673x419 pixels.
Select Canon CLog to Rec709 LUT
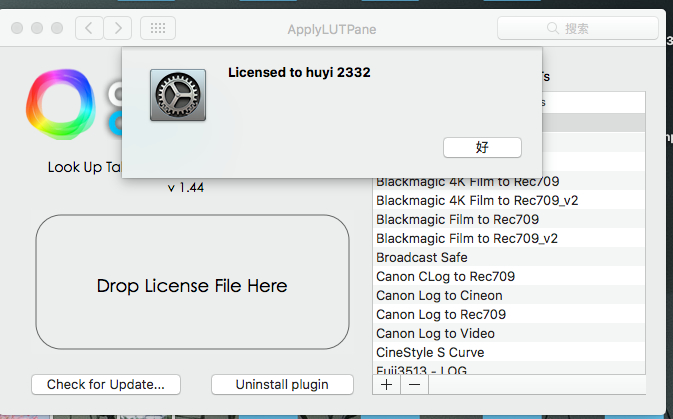click(446, 276)
